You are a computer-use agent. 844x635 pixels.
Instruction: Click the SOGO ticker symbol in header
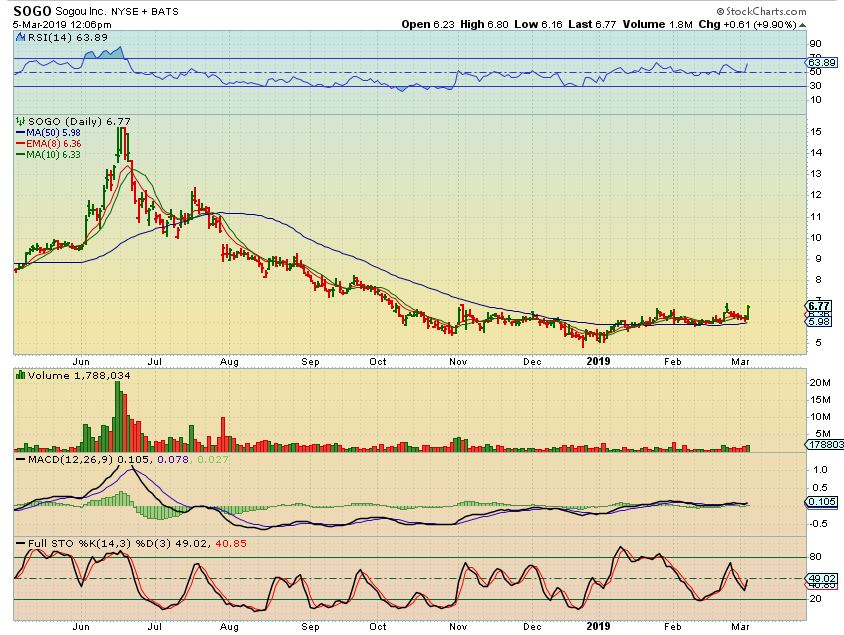(x=33, y=9)
